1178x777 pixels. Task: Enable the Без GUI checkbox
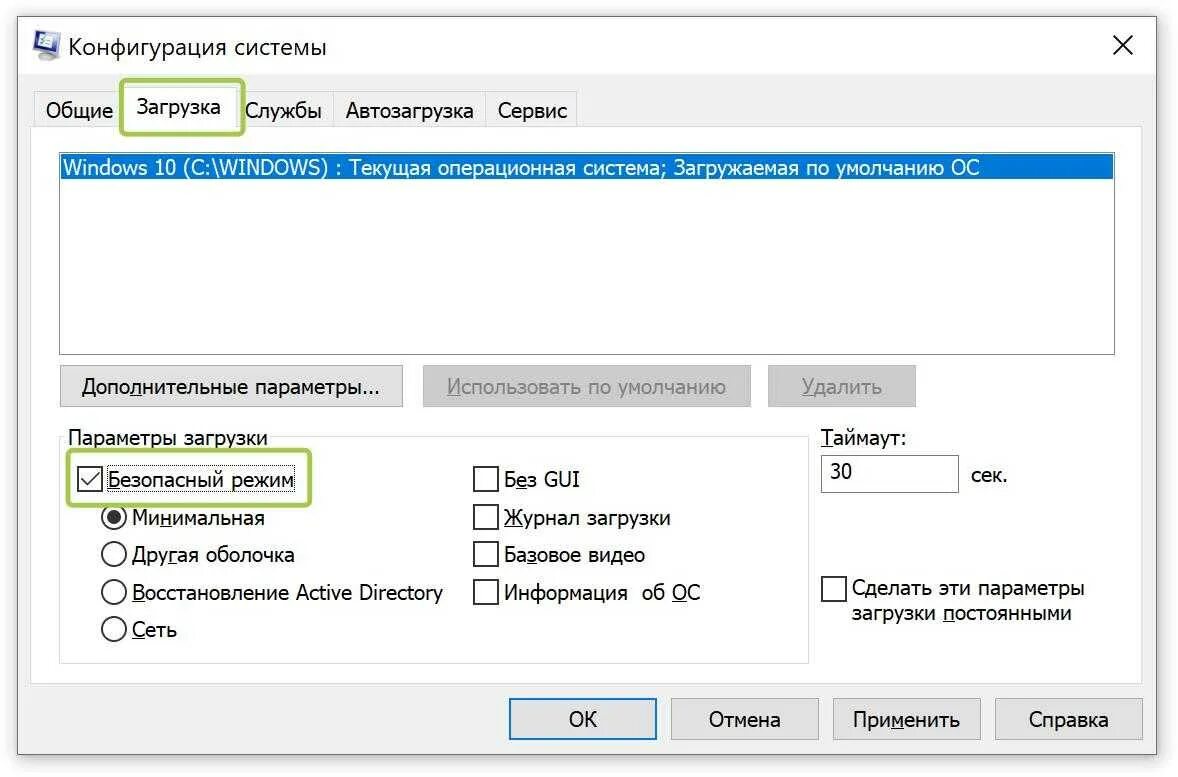pos(486,479)
